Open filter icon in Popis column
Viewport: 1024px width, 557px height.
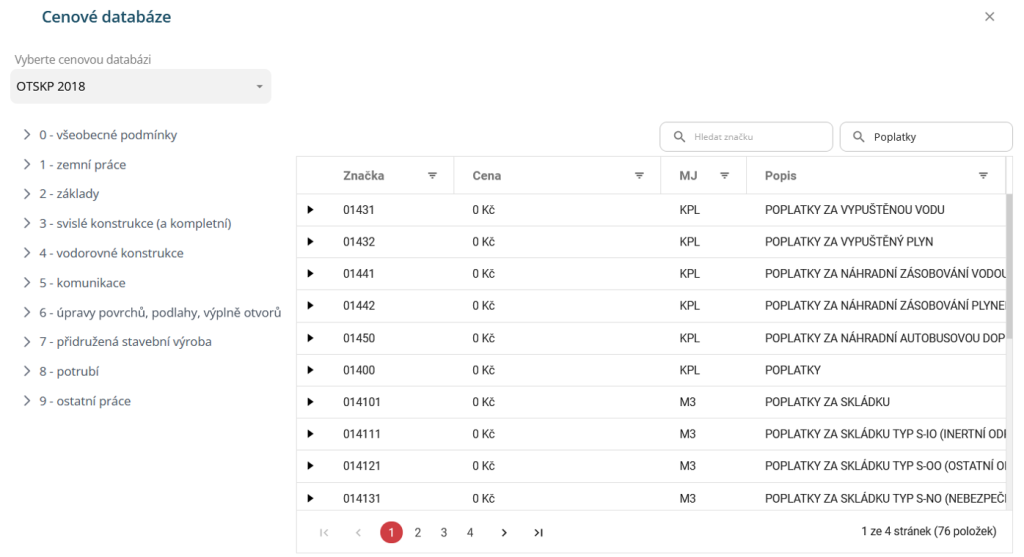[x=983, y=175]
